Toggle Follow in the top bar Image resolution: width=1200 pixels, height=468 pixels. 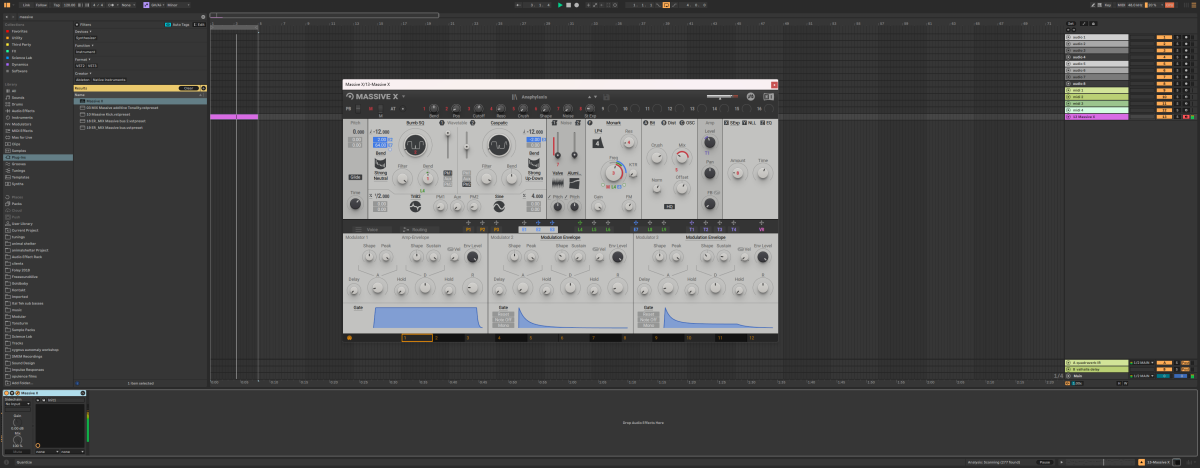point(42,5)
